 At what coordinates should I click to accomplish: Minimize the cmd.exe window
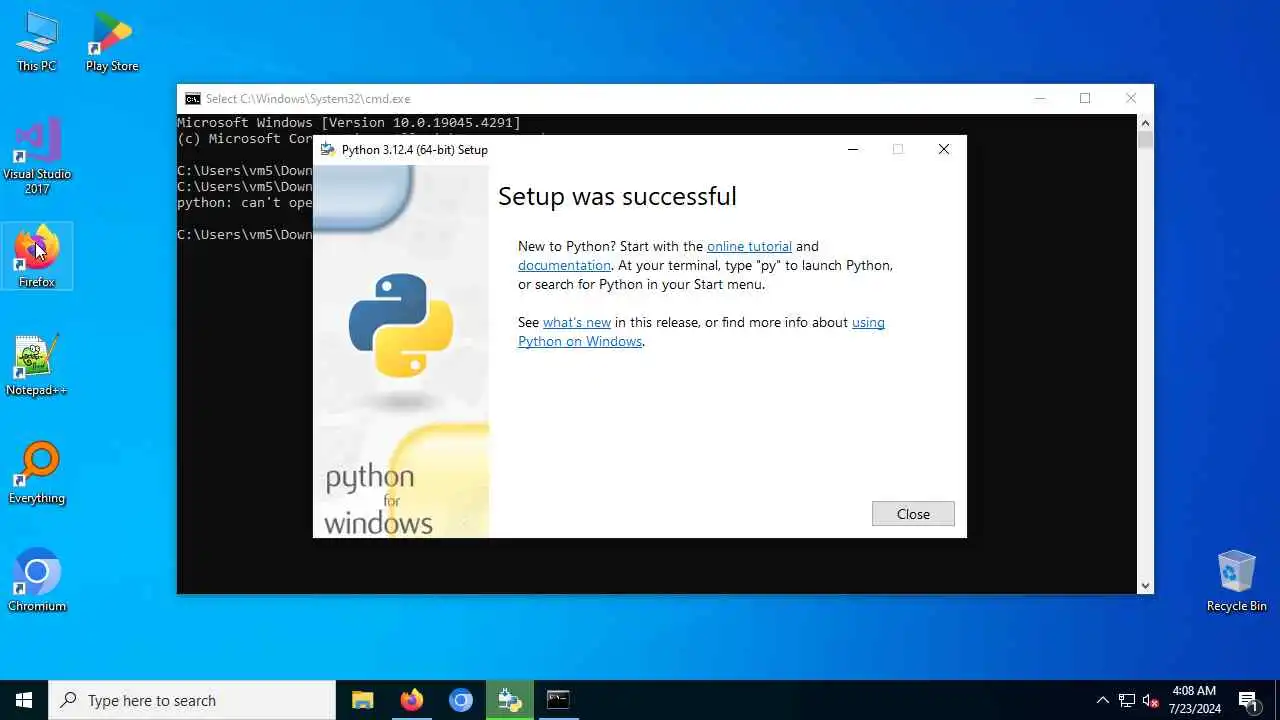coord(1040,98)
